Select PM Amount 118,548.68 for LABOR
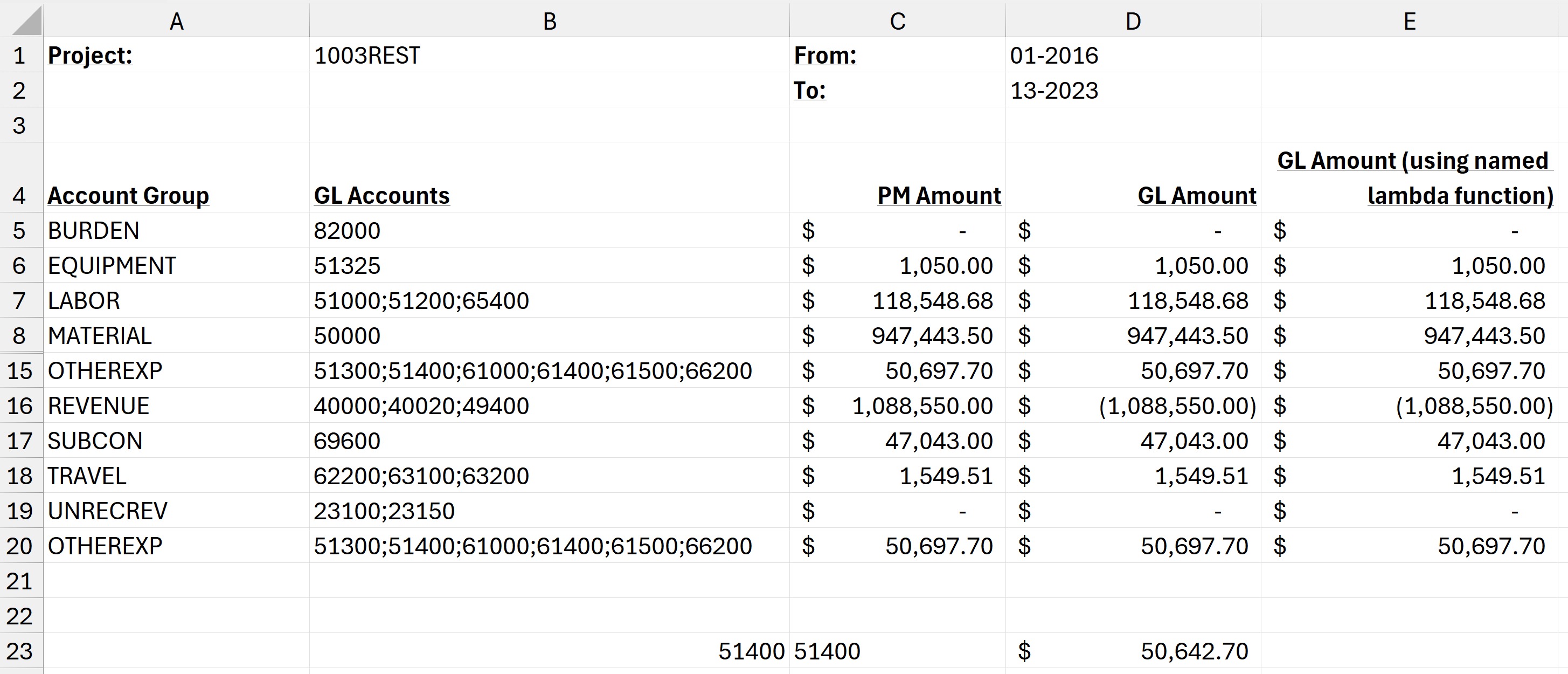Image resolution: width=1568 pixels, height=674 pixels. (x=898, y=300)
